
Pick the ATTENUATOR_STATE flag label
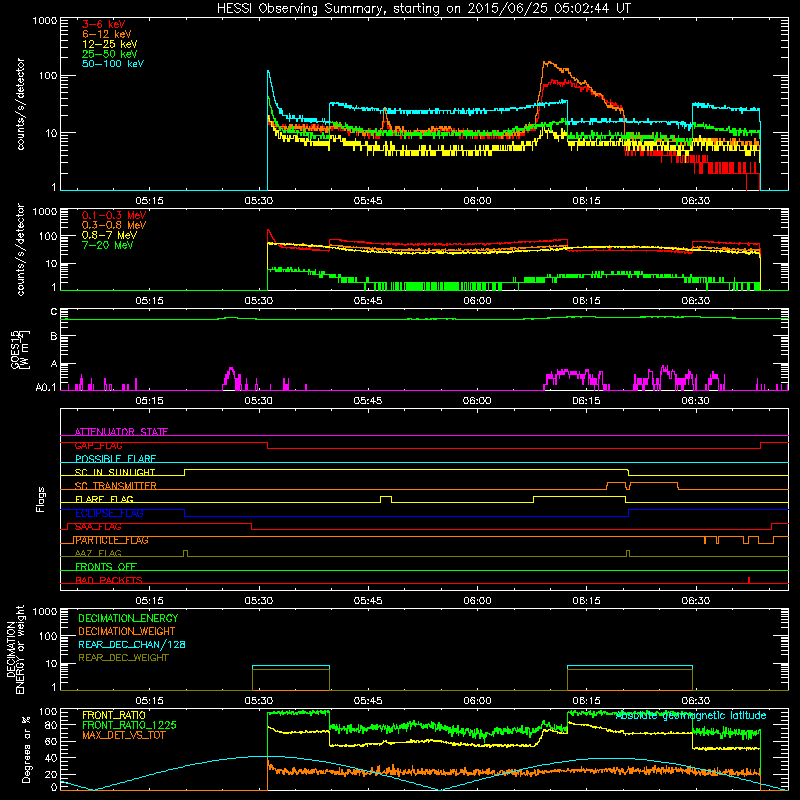121,432
